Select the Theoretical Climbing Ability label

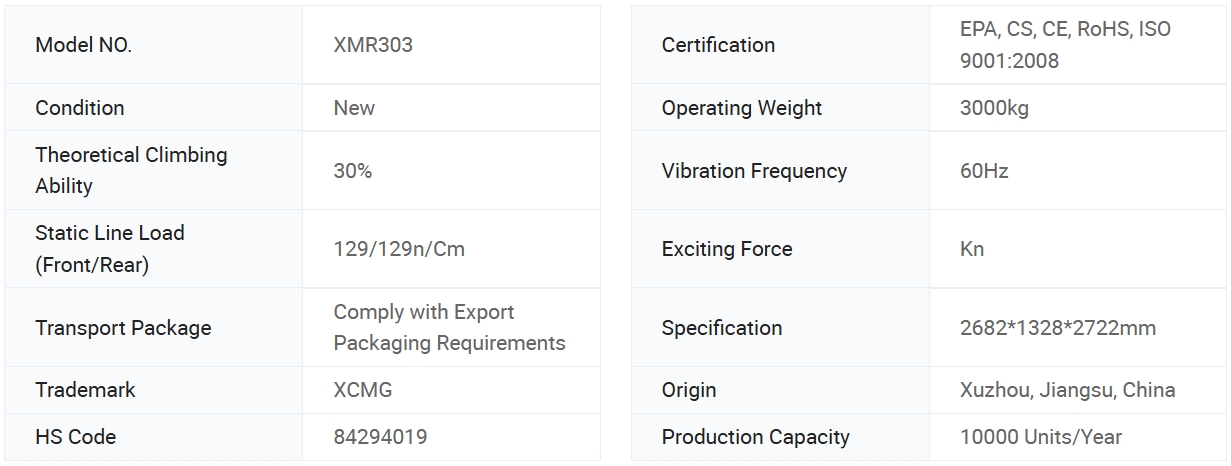pyautogui.click(x=131, y=170)
